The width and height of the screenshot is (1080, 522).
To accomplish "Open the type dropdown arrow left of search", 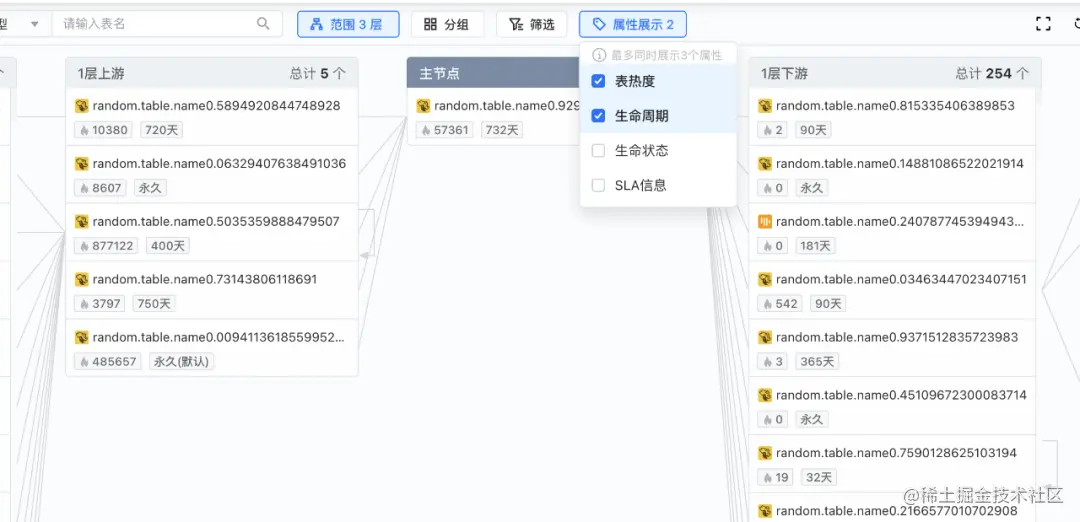I will click(35, 24).
